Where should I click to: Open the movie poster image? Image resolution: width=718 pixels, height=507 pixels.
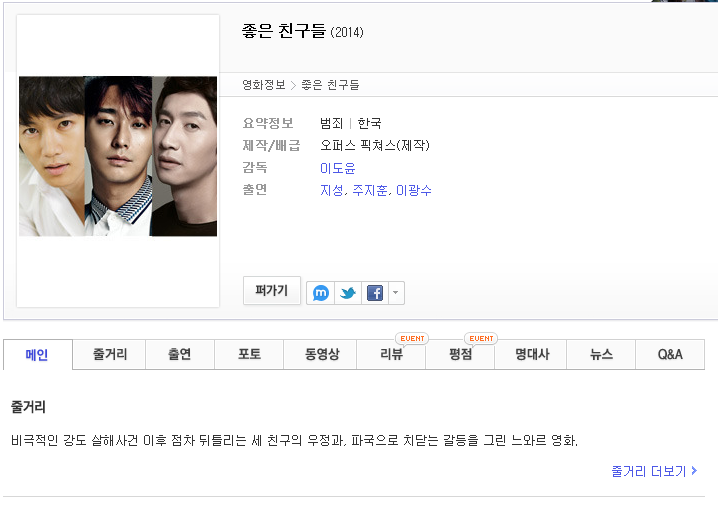click(x=118, y=156)
